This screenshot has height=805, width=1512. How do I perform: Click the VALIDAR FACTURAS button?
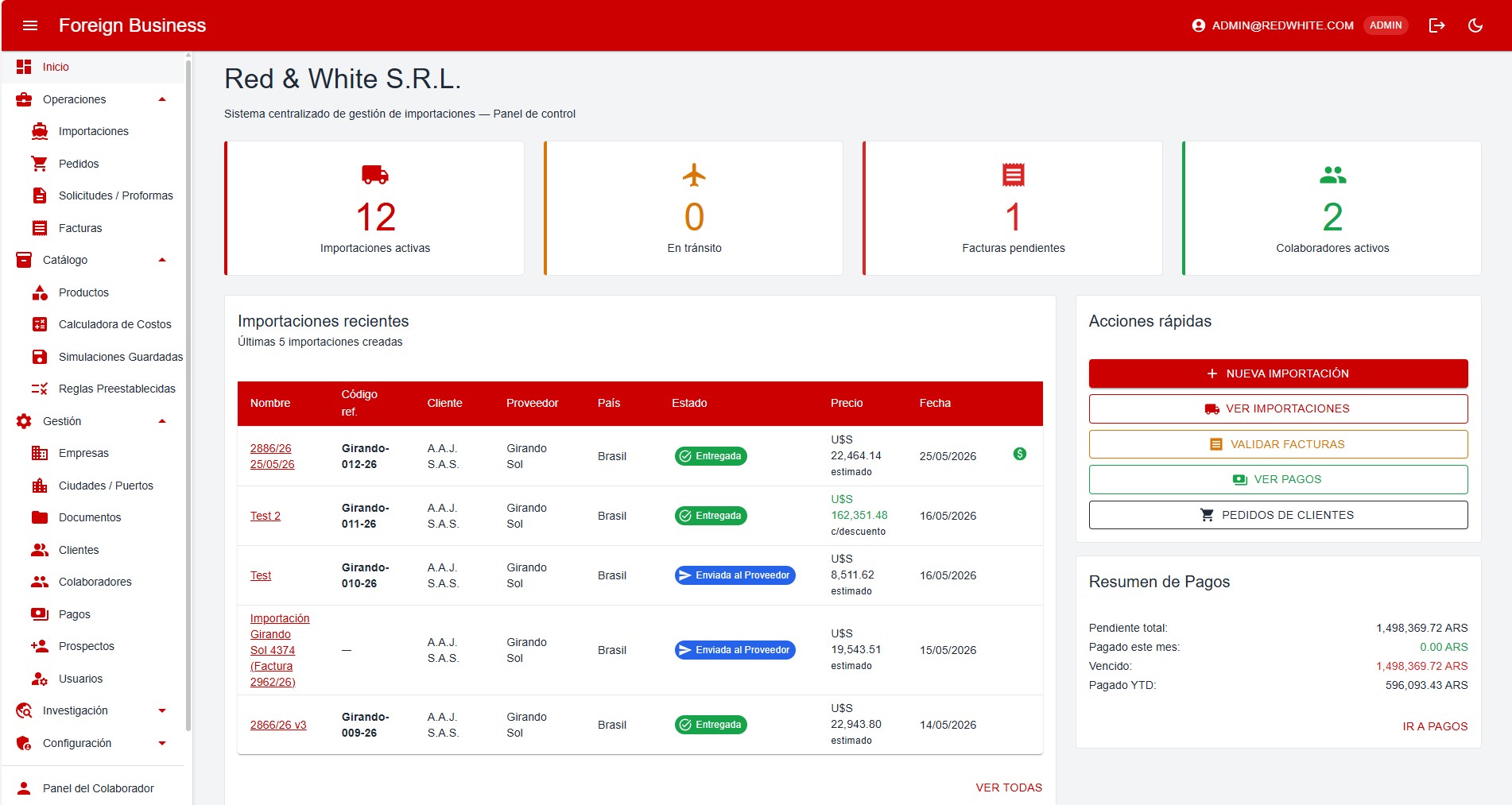point(1278,444)
